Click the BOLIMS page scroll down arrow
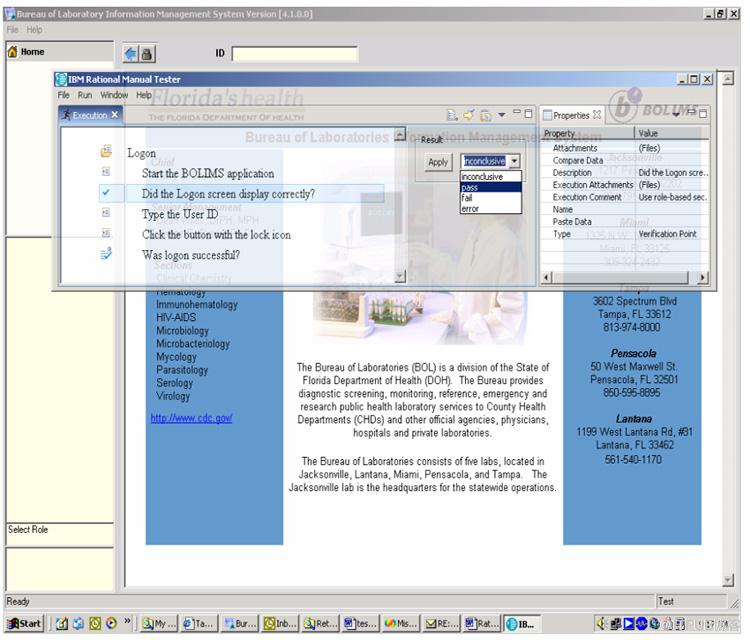 click(x=728, y=580)
